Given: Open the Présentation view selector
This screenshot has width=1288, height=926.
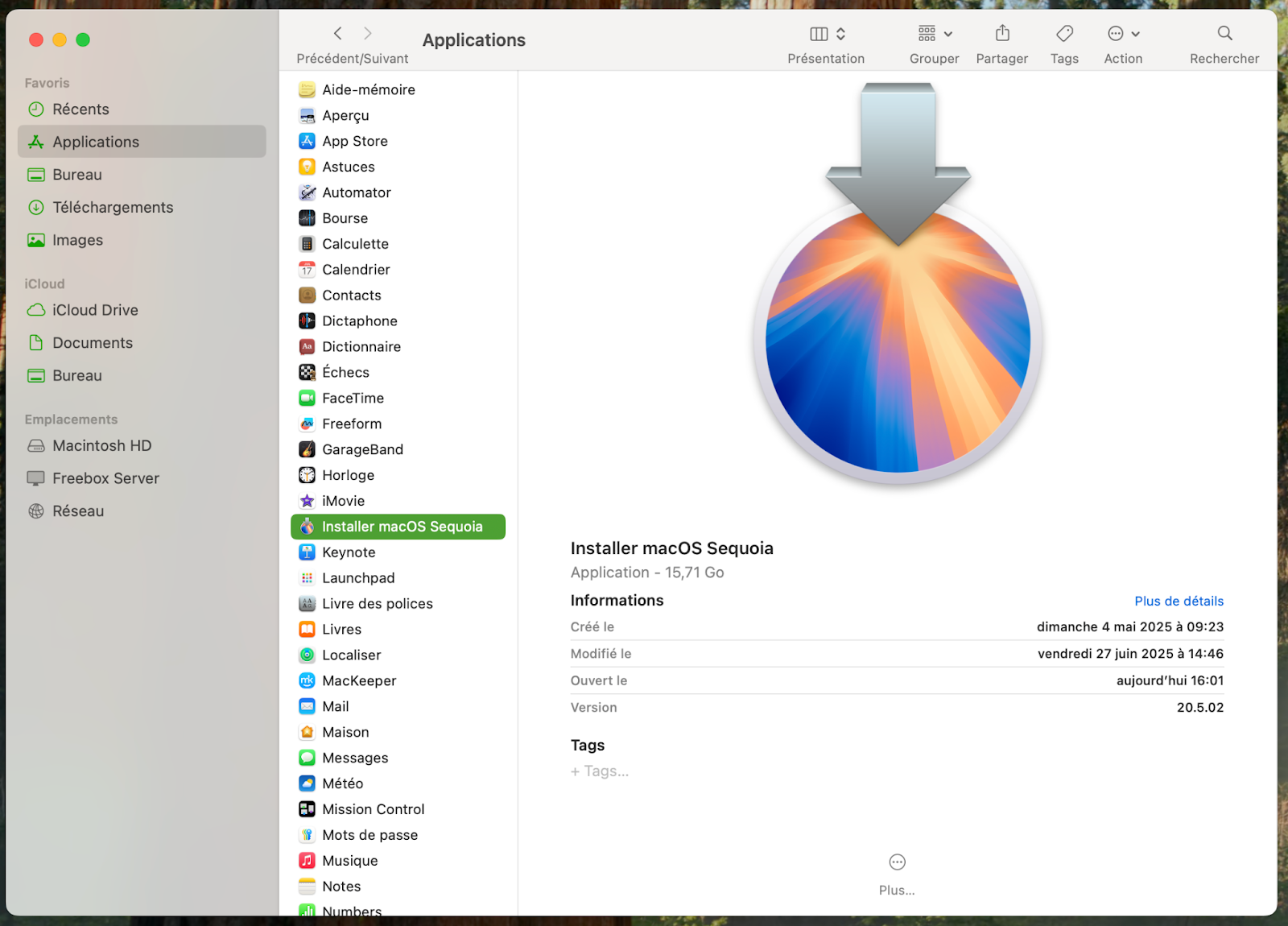Looking at the screenshot, I should (x=825, y=34).
